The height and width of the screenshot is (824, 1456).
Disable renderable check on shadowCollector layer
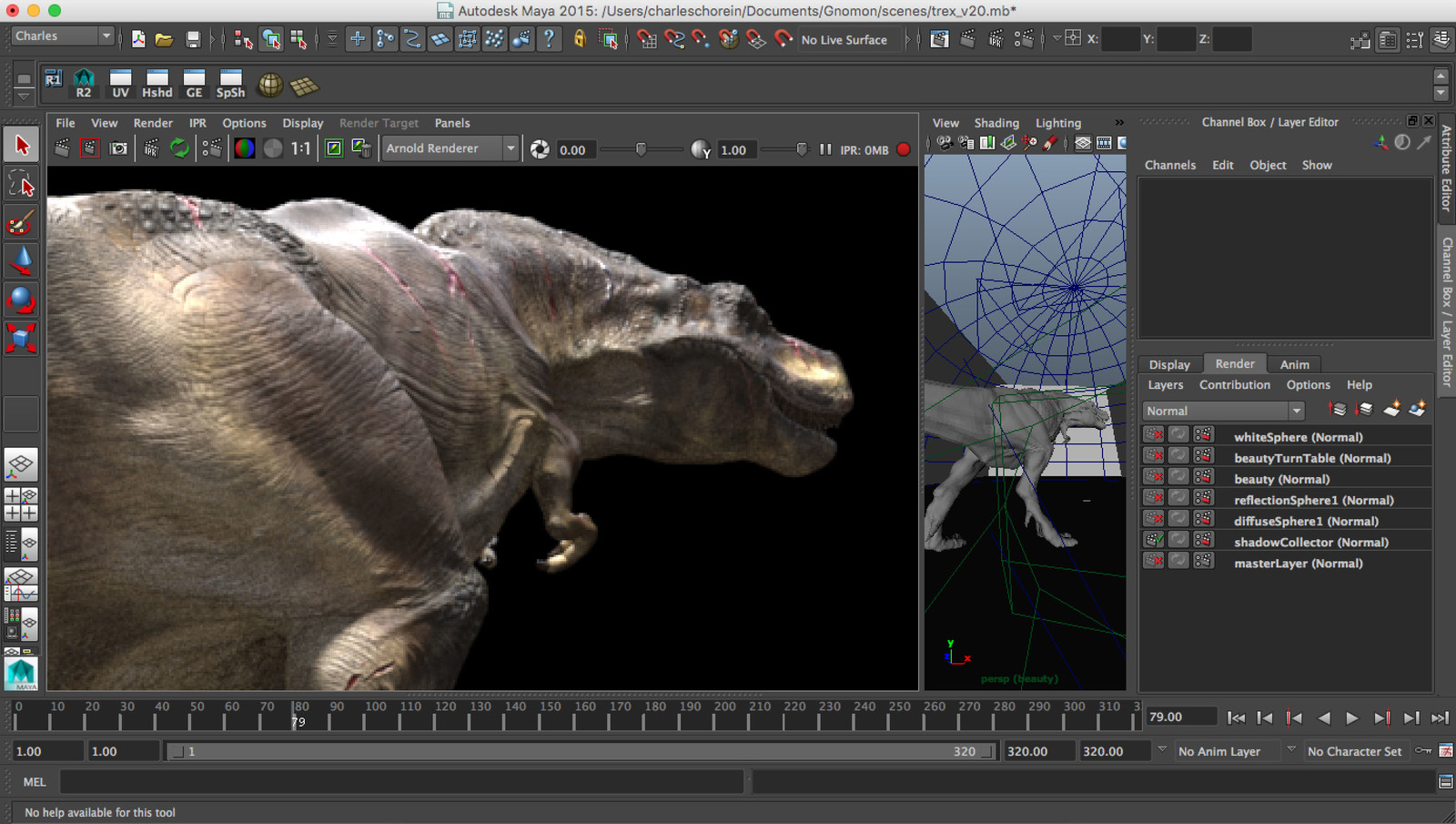1153,542
